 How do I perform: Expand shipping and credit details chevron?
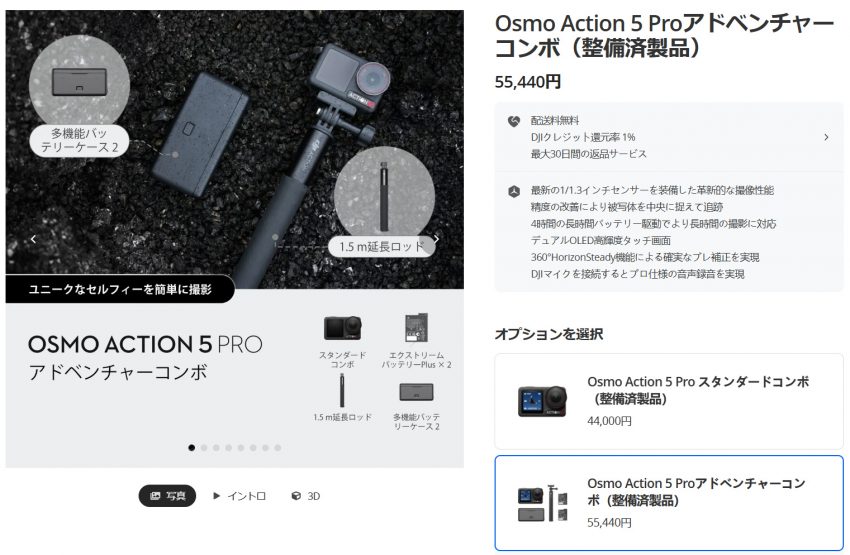click(826, 137)
